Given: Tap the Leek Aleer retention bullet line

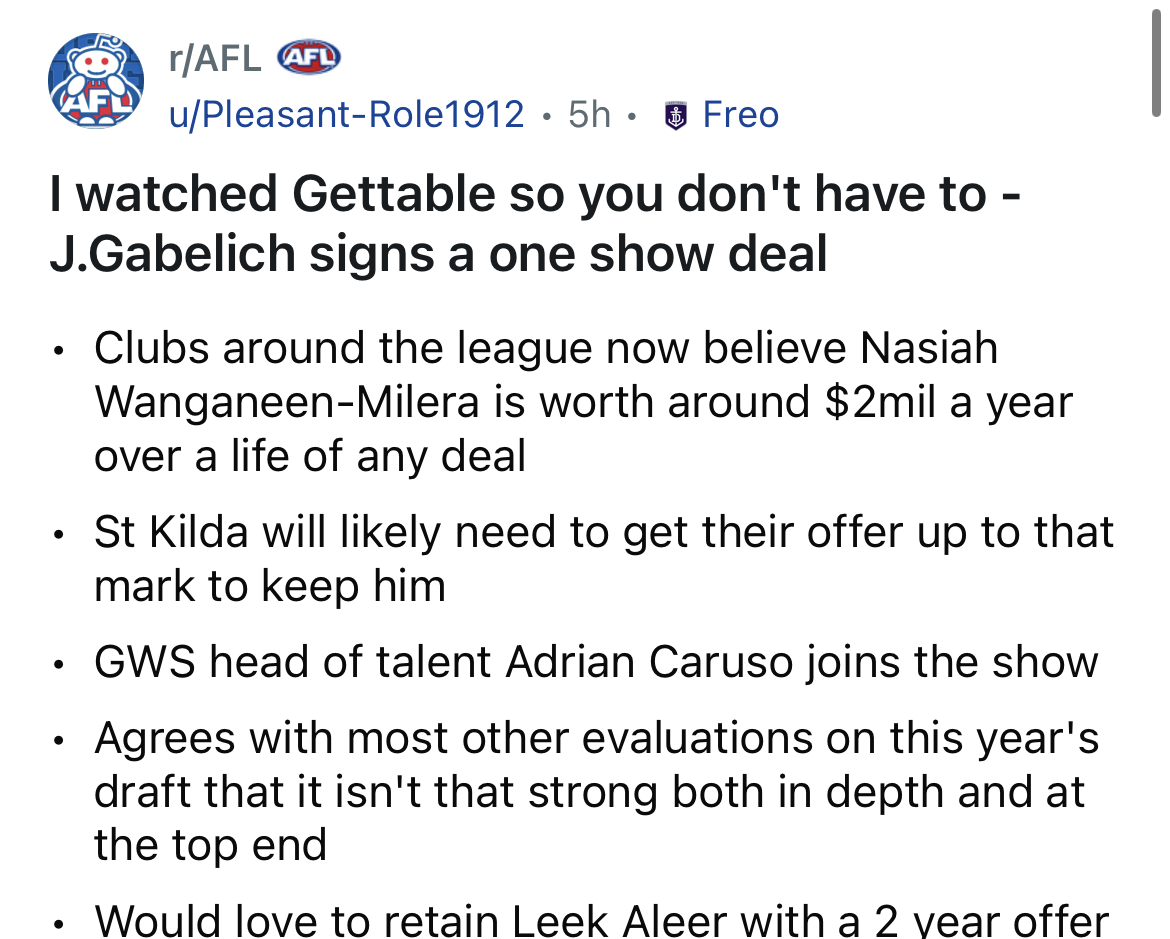Looking at the screenshot, I should click(x=601, y=921).
